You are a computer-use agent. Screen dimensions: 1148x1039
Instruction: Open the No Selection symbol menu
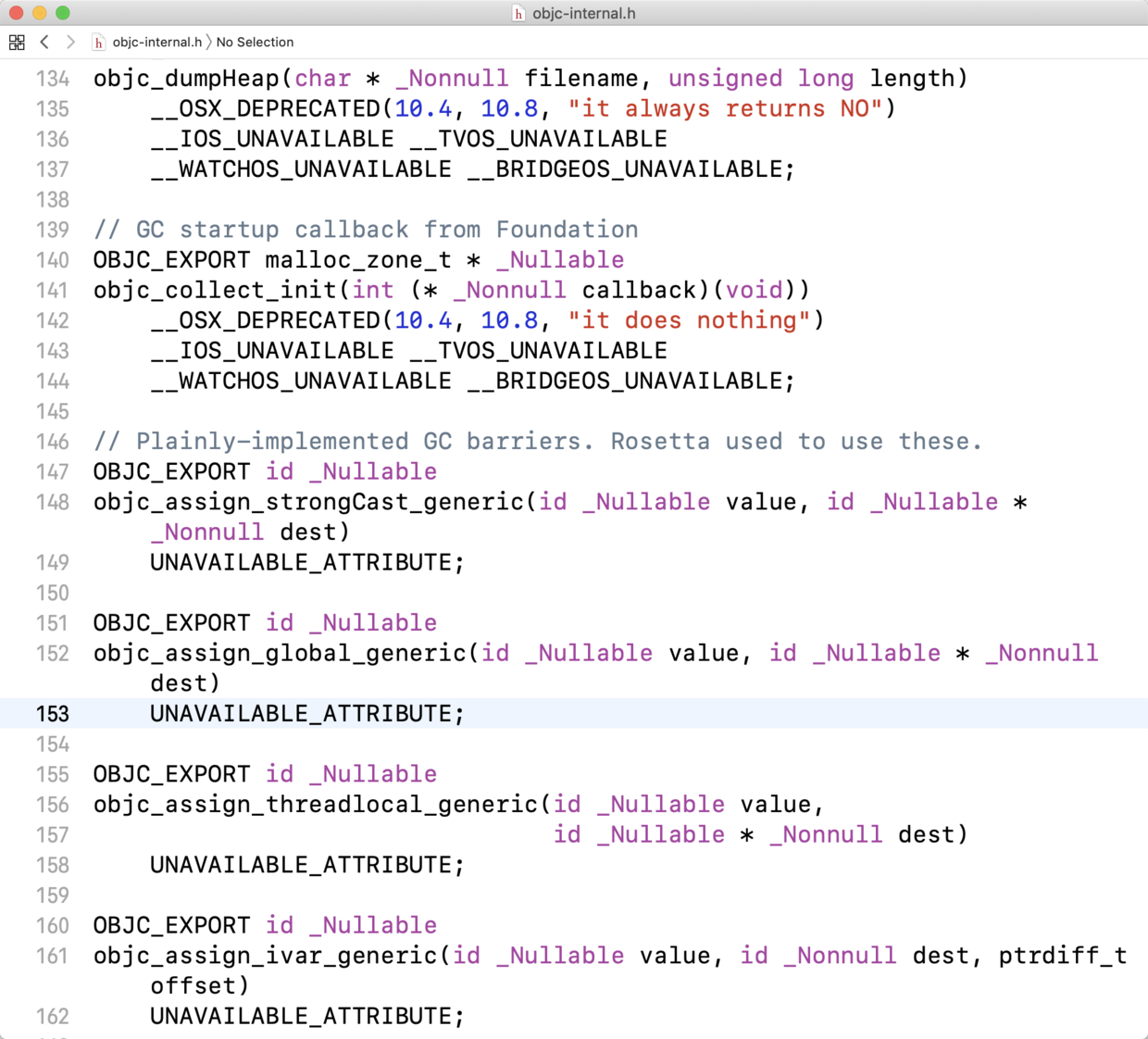coord(255,43)
